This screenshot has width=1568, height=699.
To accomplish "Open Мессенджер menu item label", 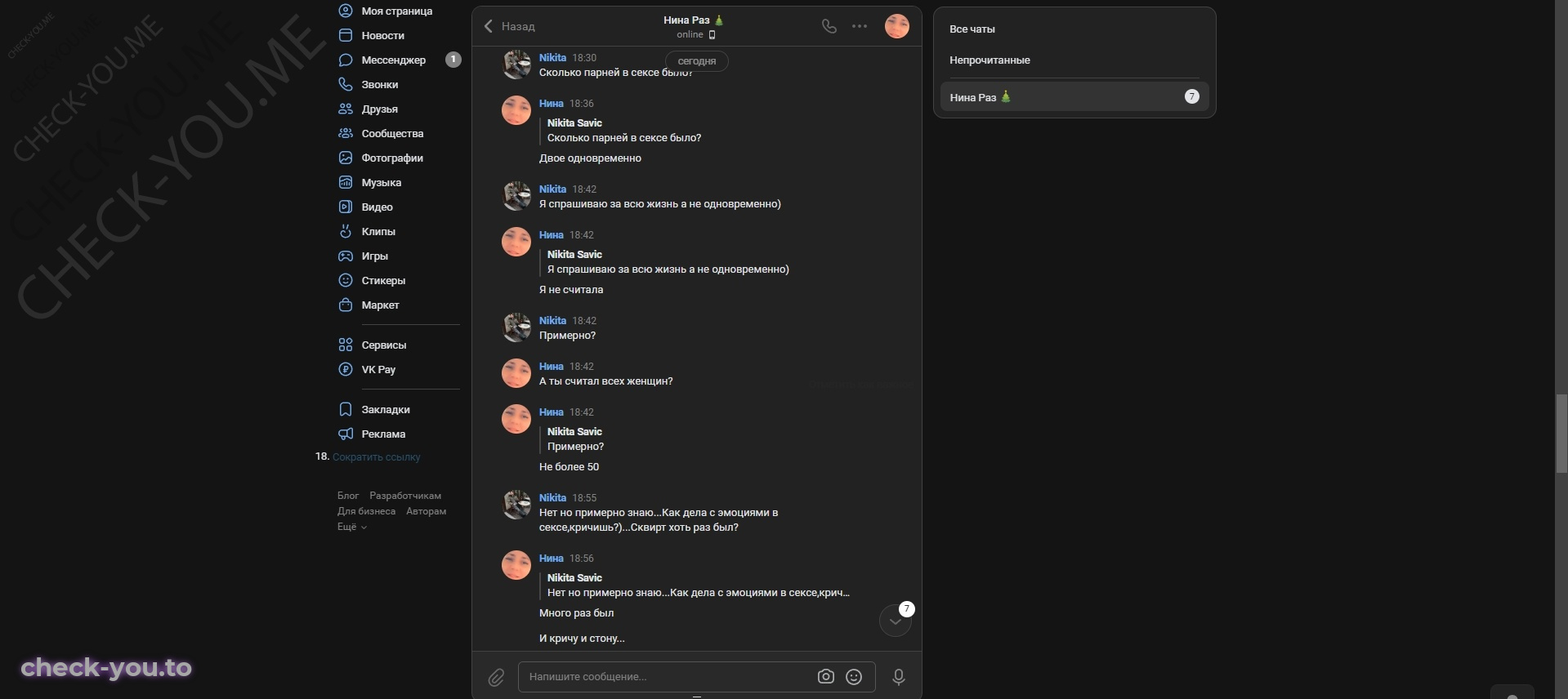I will 394,60.
